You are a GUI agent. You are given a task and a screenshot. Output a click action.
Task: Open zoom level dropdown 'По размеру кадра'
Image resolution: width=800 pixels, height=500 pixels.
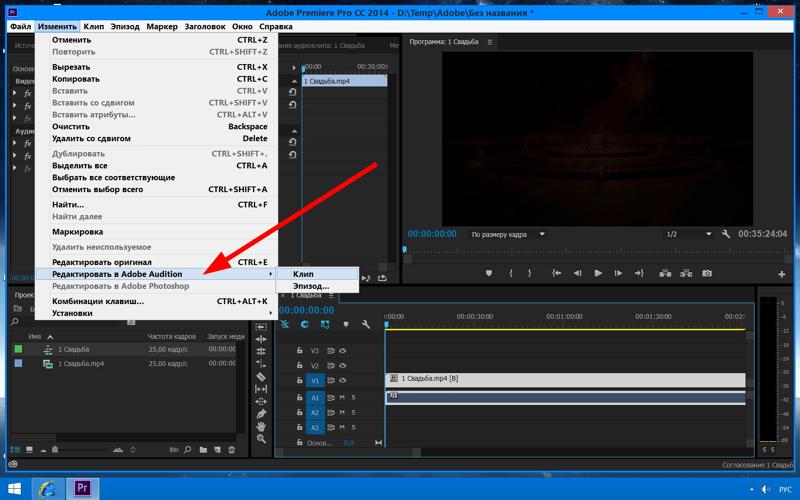508,234
